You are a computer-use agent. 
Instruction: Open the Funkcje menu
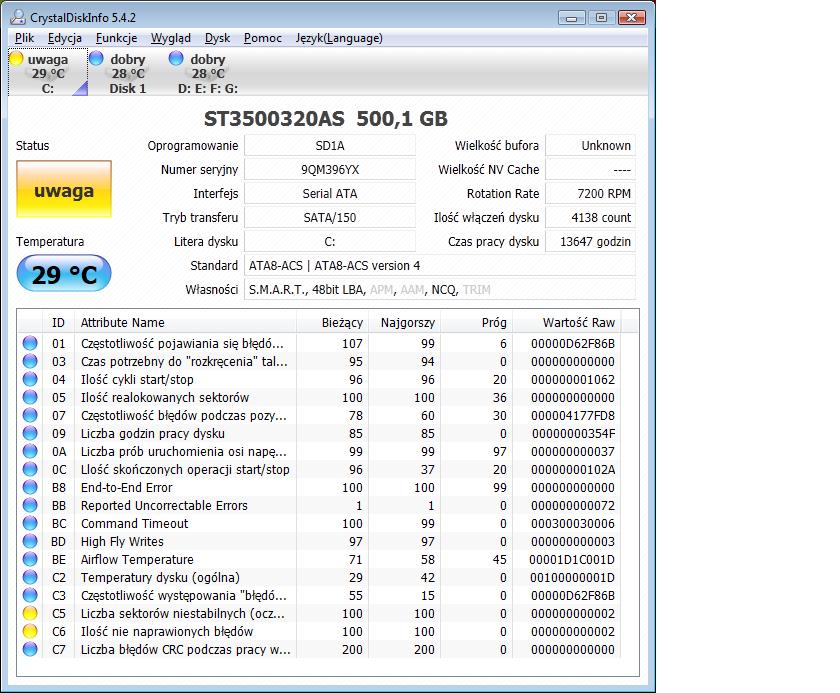pyautogui.click(x=116, y=38)
